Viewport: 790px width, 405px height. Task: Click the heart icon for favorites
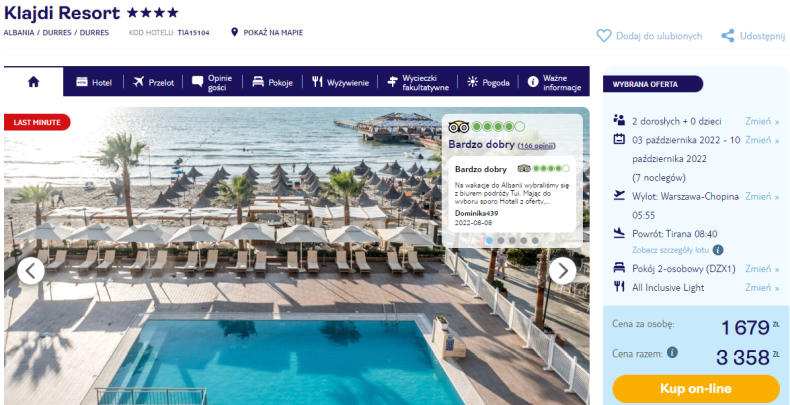click(x=604, y=36)
